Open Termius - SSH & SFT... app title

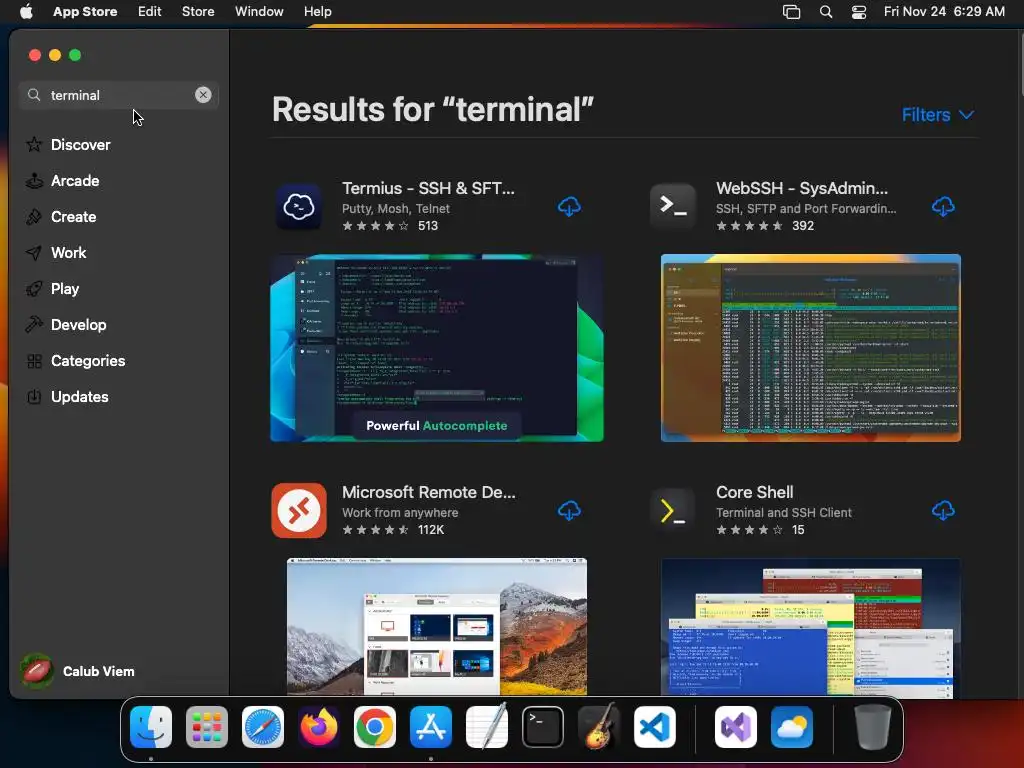point(428,188)
